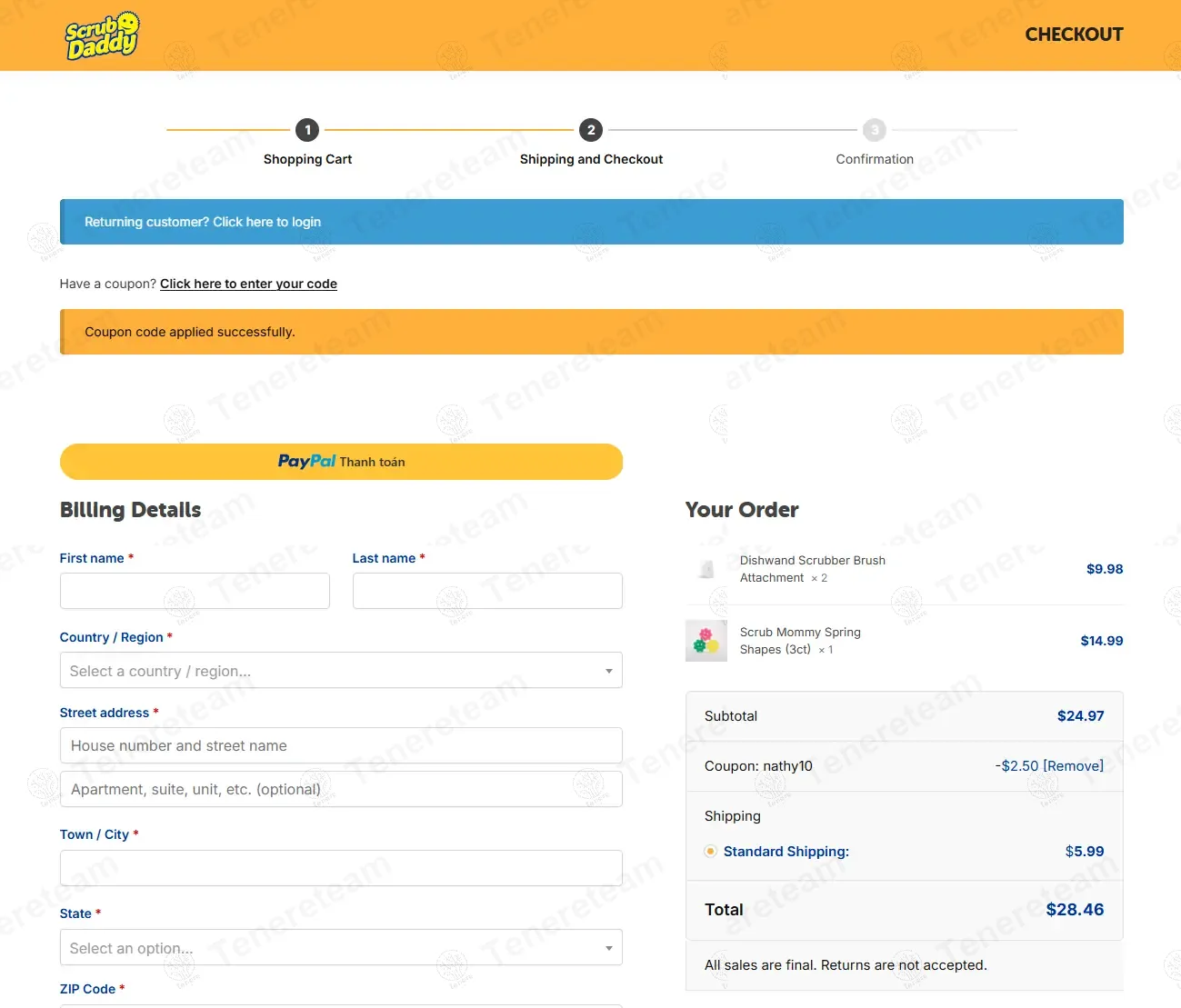Click the Your Order heading
1181x1008 pixels.
(742, 510)
